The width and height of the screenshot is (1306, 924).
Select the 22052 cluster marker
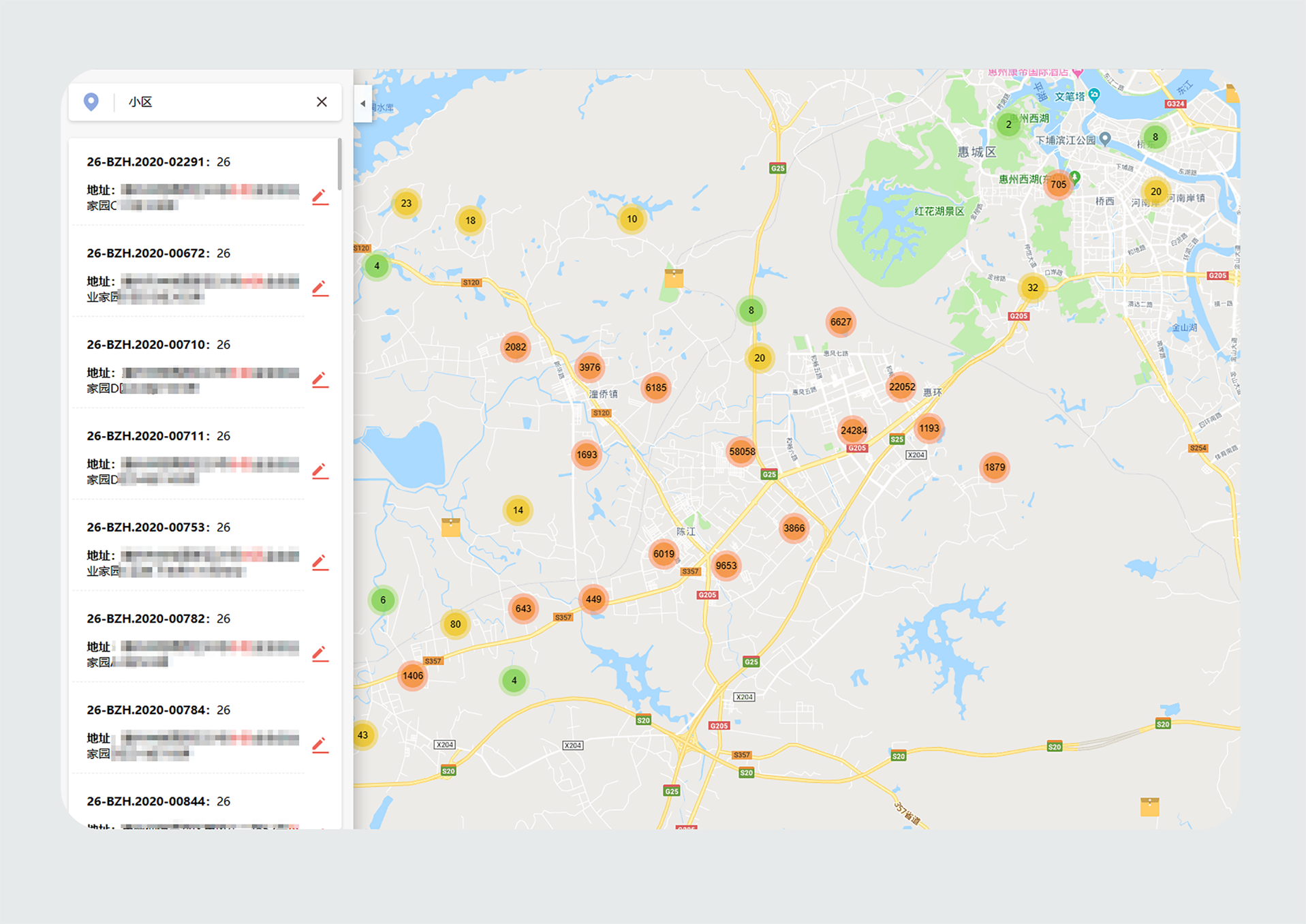tap(901, 387)
